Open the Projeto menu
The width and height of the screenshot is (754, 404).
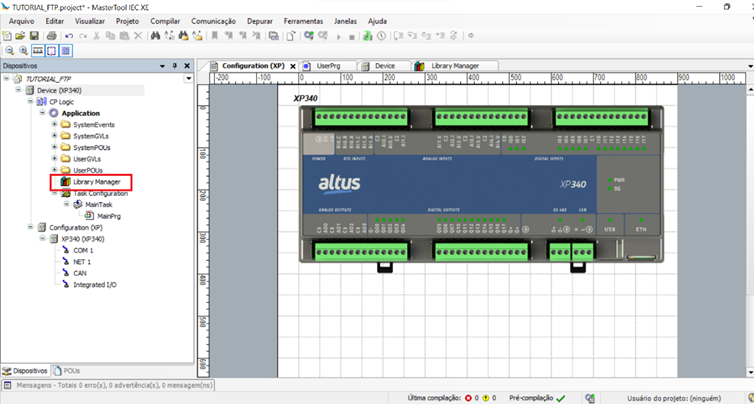tap(127, 21)
